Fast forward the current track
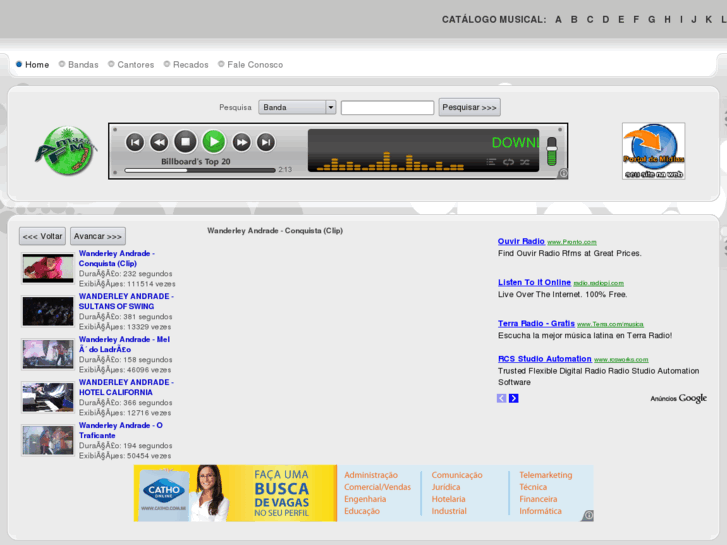Screen dimensions: 727x545 coord(242,142)
